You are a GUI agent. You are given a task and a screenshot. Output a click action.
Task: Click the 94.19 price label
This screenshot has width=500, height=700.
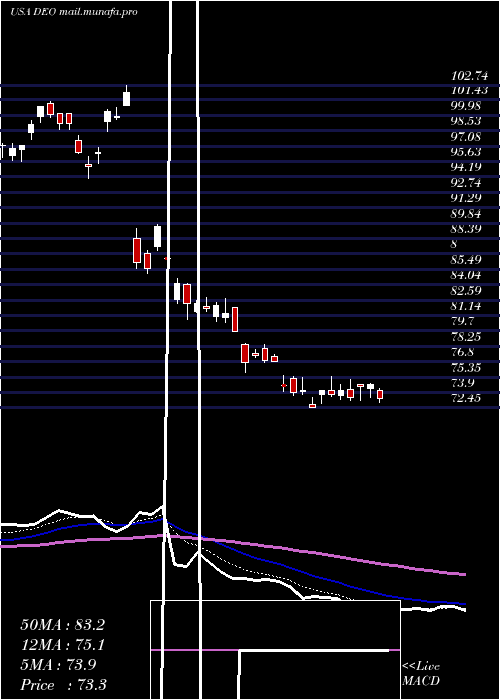click(466, 167)
